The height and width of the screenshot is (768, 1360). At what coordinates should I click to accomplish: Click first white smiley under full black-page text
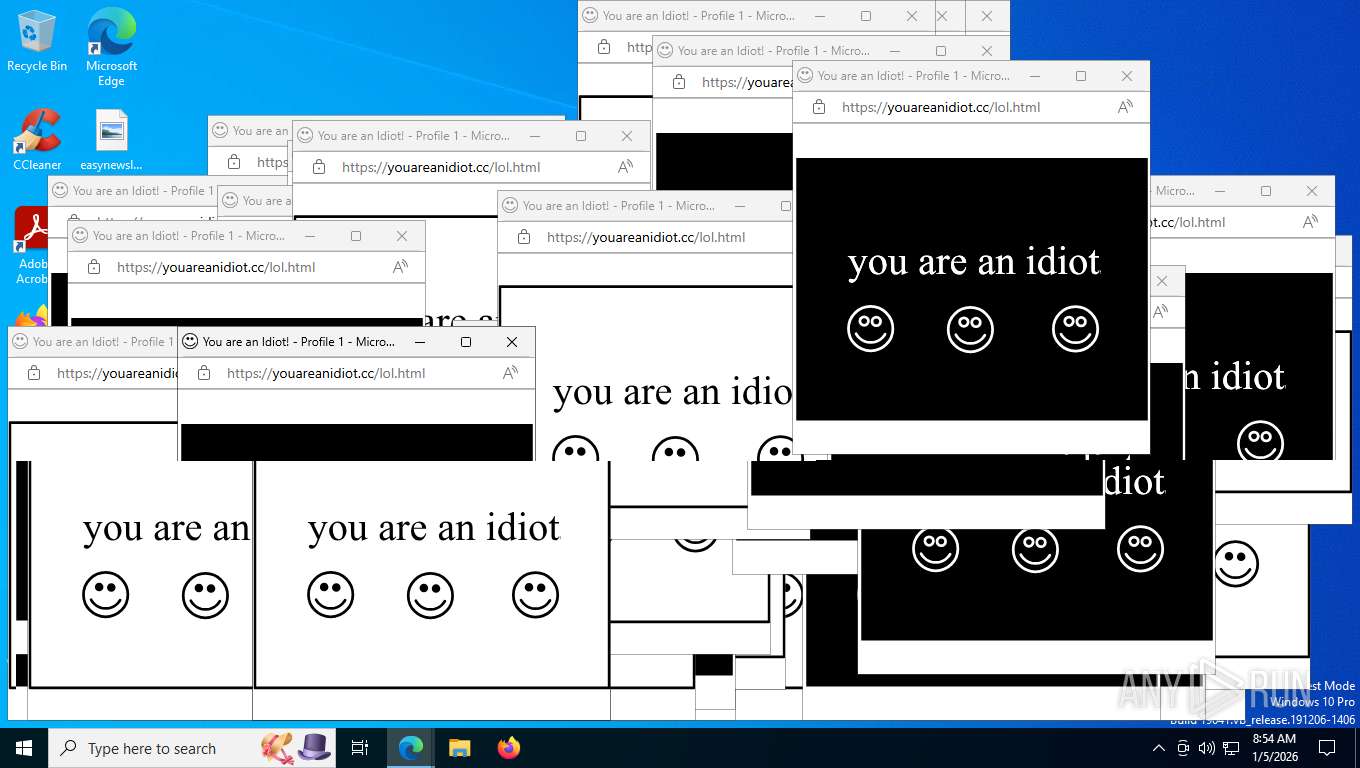[870, 328]
